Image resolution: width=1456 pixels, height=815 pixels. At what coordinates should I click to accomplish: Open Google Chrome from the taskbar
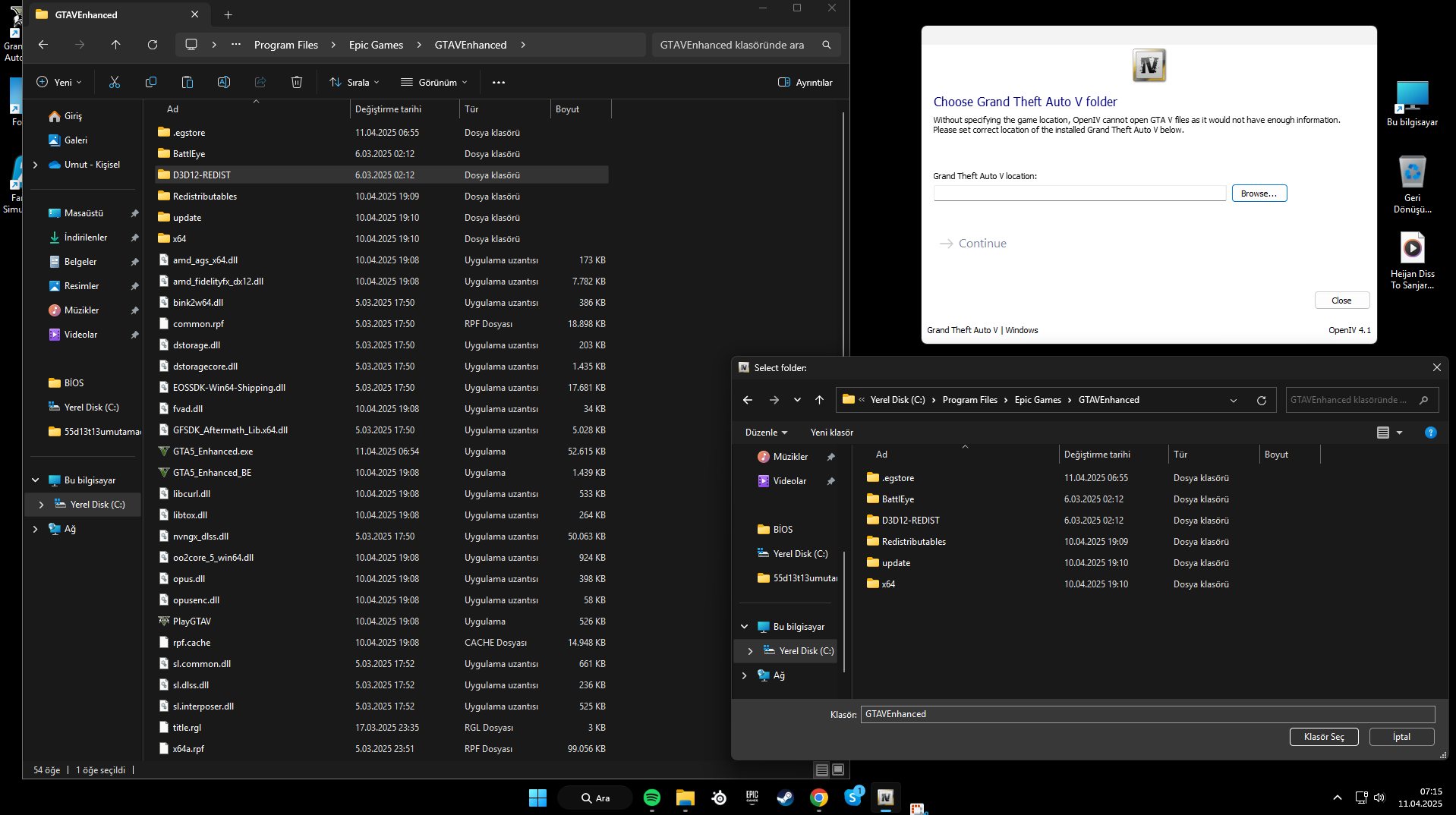(x=819, y=798)
